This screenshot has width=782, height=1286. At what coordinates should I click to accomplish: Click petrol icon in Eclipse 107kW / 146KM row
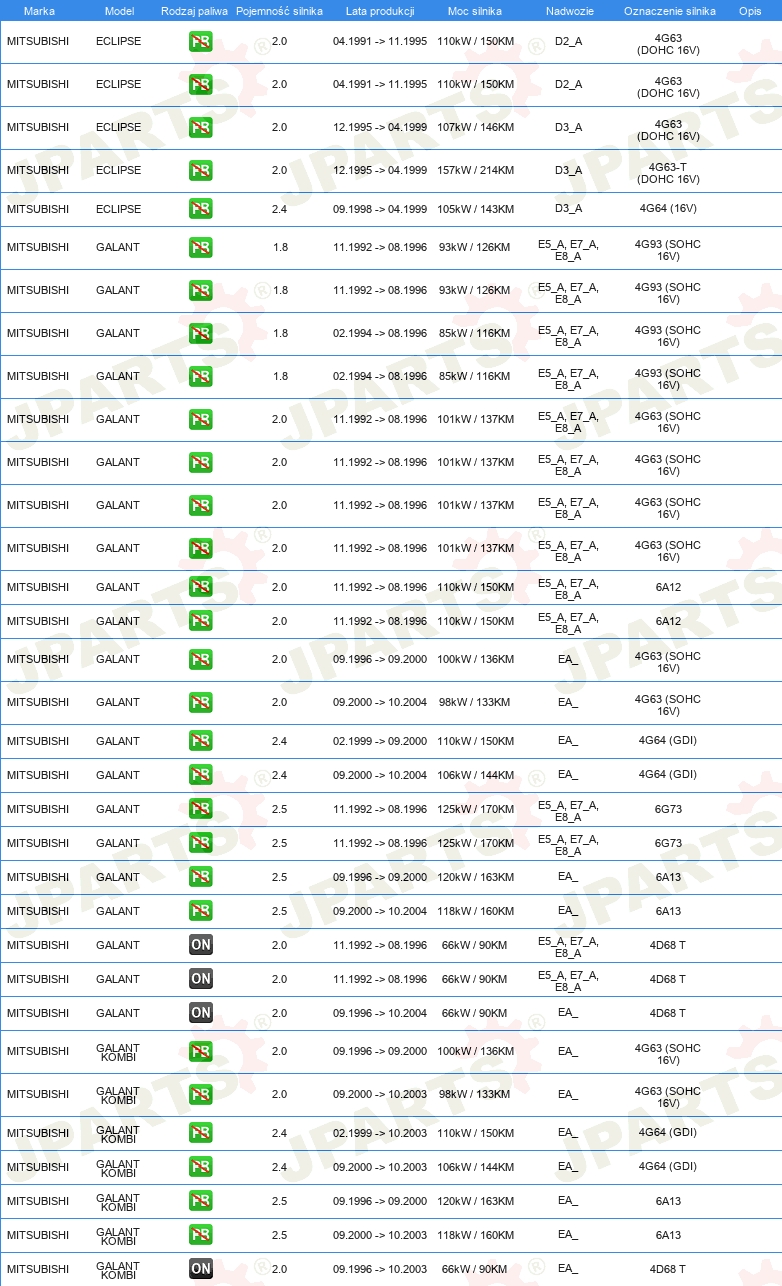point(201,127)
